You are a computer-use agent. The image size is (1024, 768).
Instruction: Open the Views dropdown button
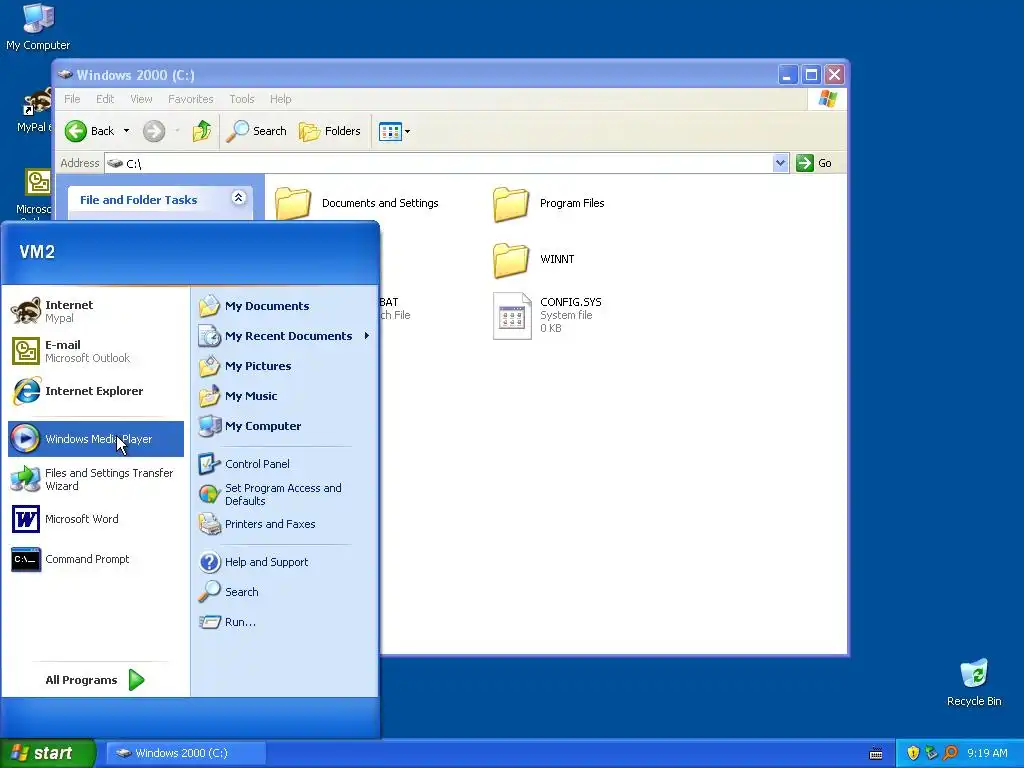394,131
